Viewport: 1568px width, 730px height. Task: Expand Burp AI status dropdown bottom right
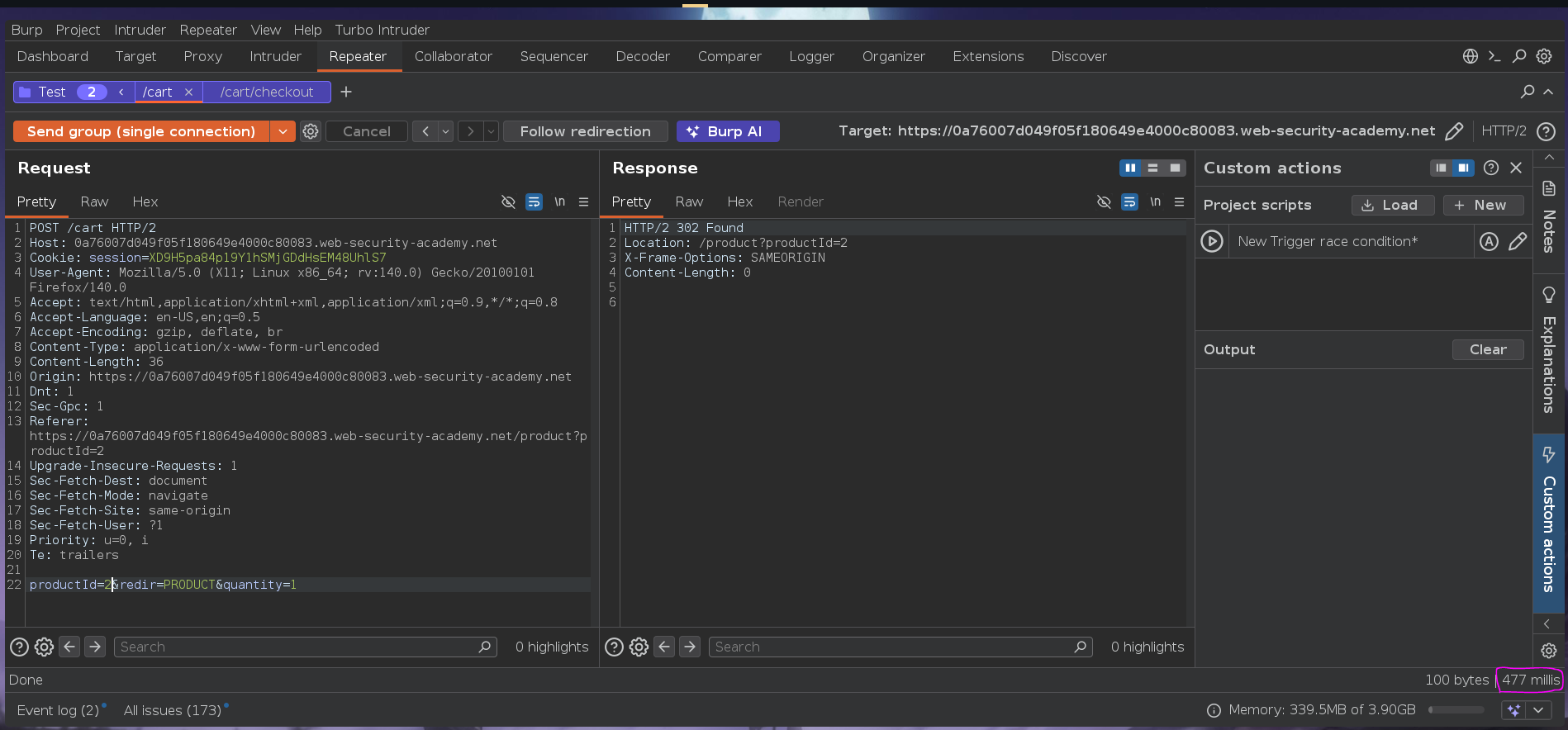(x=1538, y=710)
